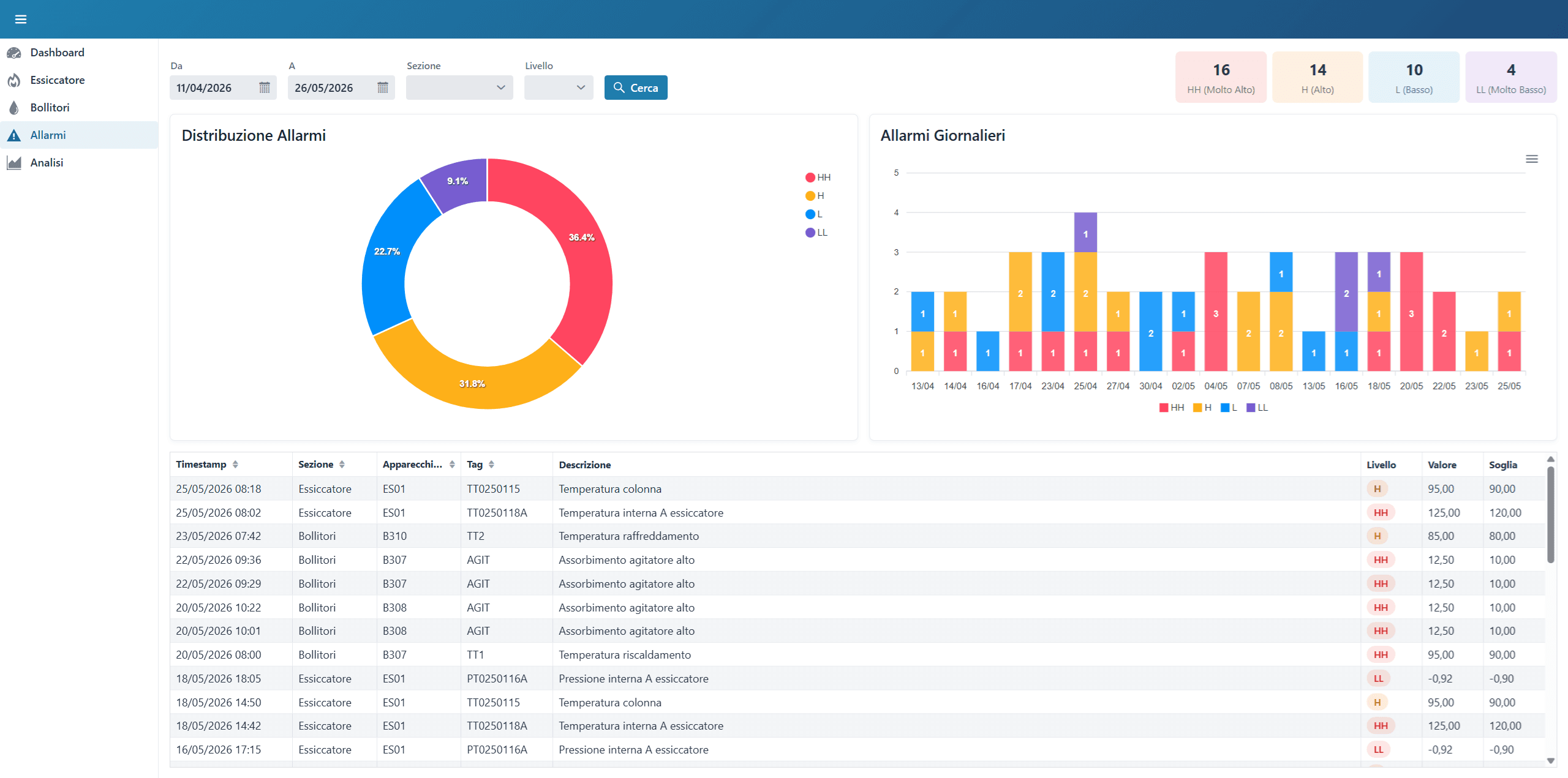Toggle the H series in bar chart legend
1568x778 pixels.
click(1202, 408)
